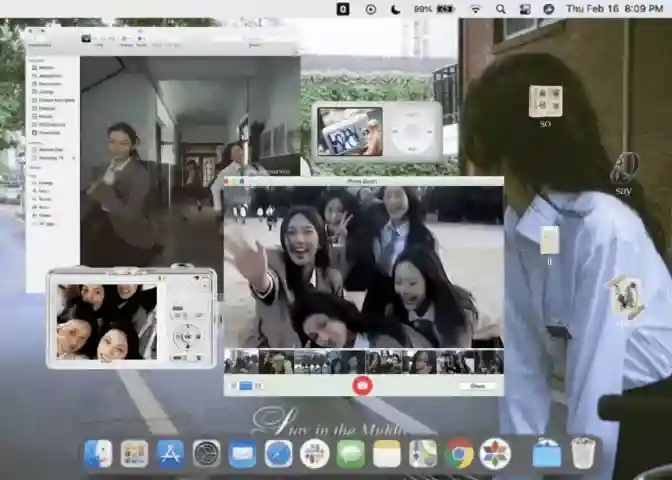Open the Downloads folder stack in dock

pyautogui.click(x=547, y=453)
